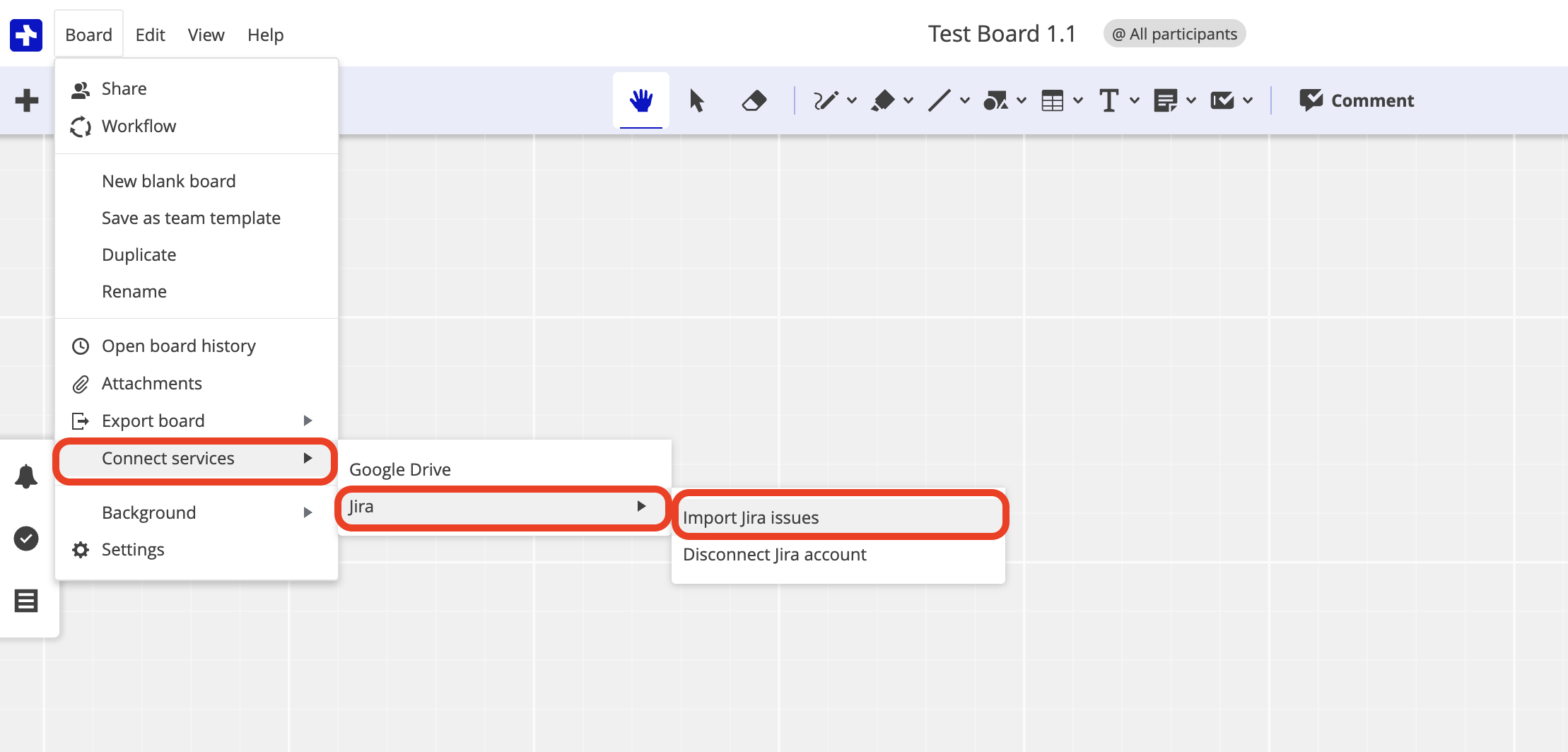Select the text tool icon
This screenshot has height=752, width=1568.
pyautogui.click(x=1108, y=100)
